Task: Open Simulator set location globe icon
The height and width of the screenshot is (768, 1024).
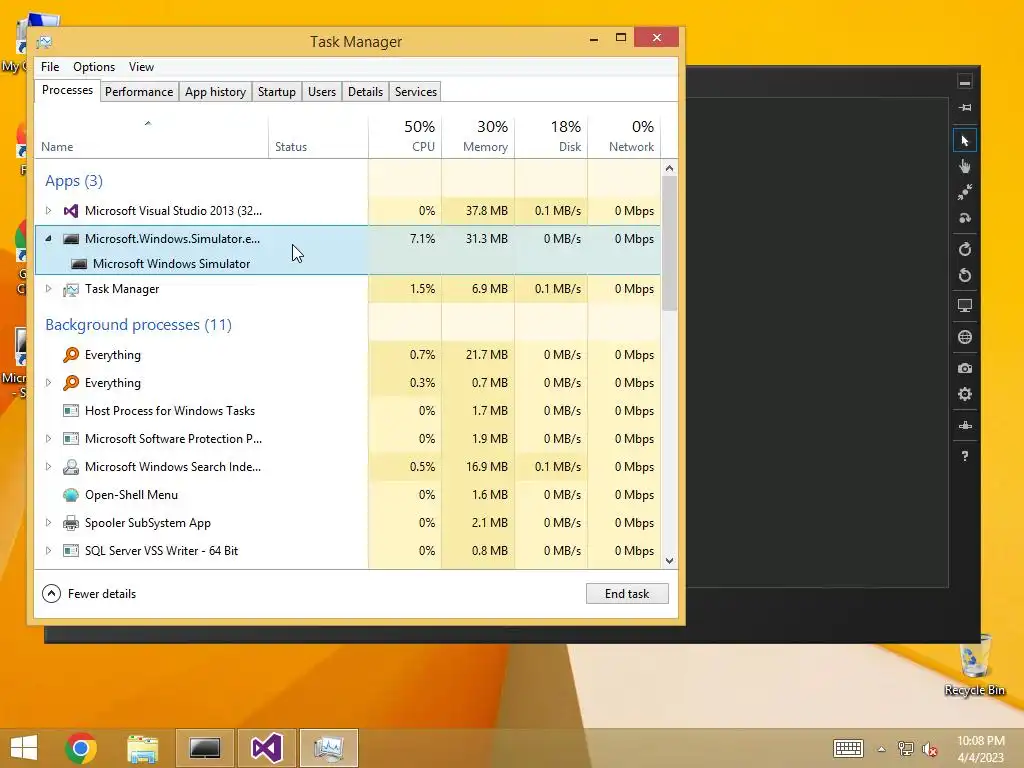Action: pyautogui.click(x=965, y=337)
